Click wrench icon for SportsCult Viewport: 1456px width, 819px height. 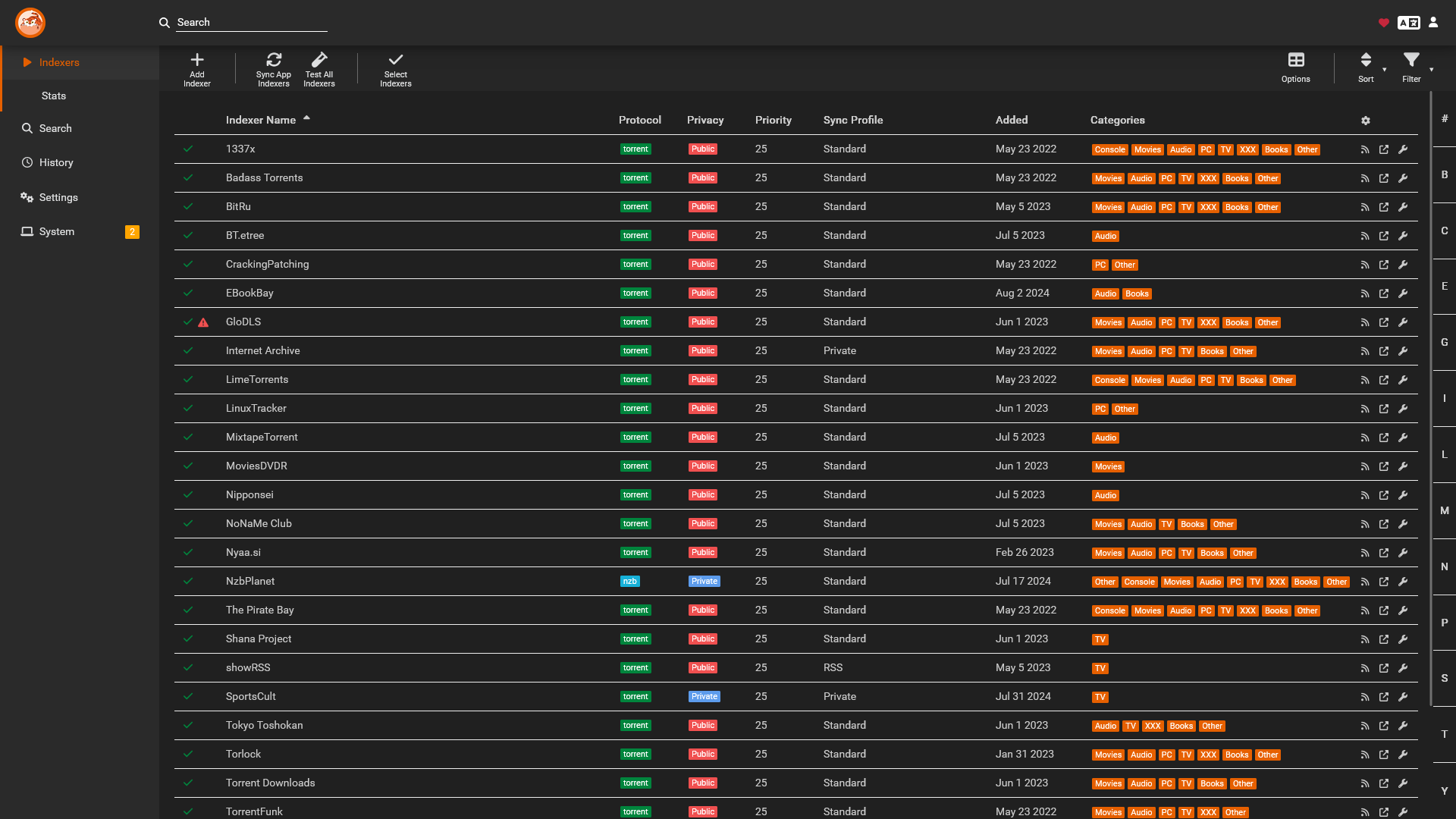tap(1403, 697)
